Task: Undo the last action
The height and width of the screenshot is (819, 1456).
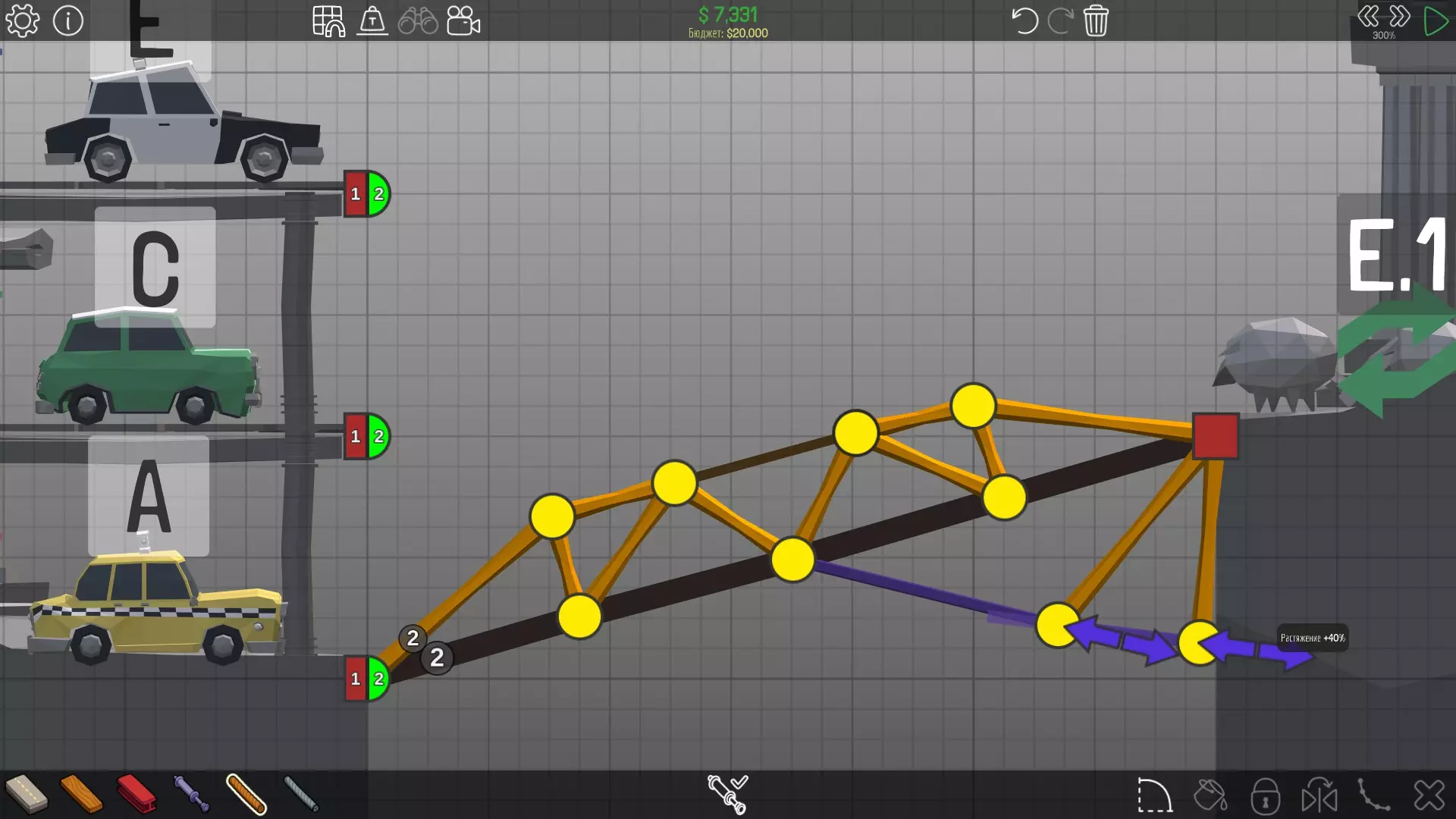Action: pyautogui.click(x=1024, y=20)
